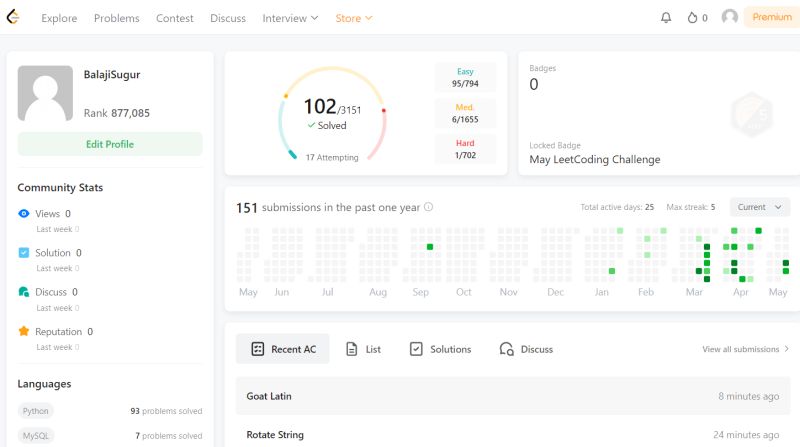Open the Goat Latin submission

point(513,396)
